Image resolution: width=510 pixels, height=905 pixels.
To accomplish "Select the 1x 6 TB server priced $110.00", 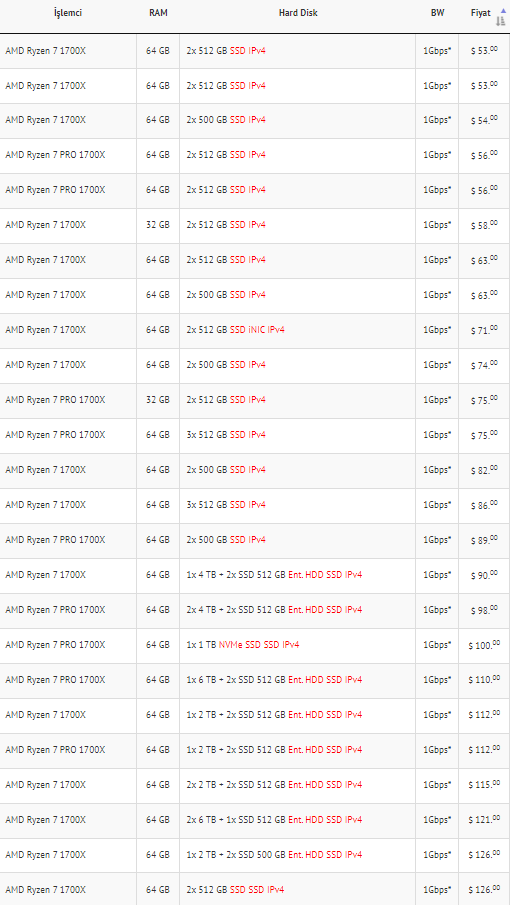I will (255, 680).
